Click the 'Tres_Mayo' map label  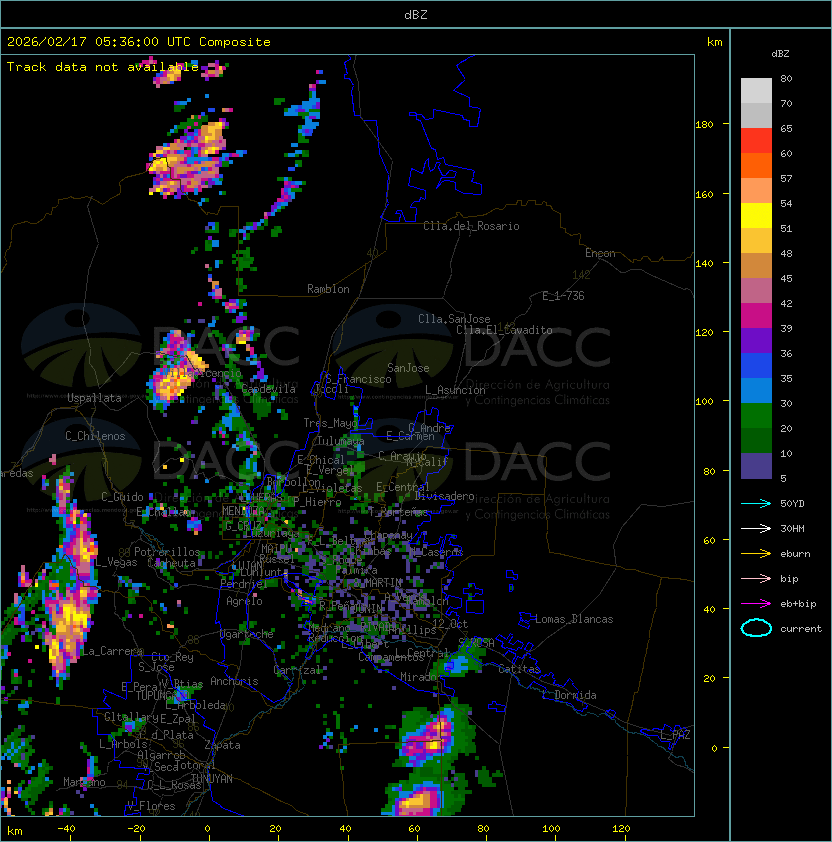330,423
